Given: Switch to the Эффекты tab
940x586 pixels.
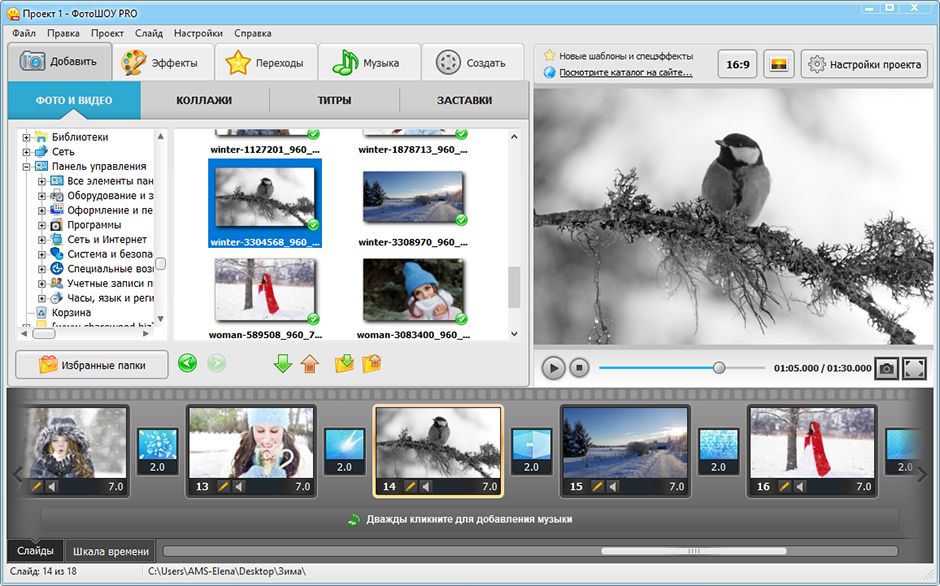Looking at the screenshot, I should [164, 63].
